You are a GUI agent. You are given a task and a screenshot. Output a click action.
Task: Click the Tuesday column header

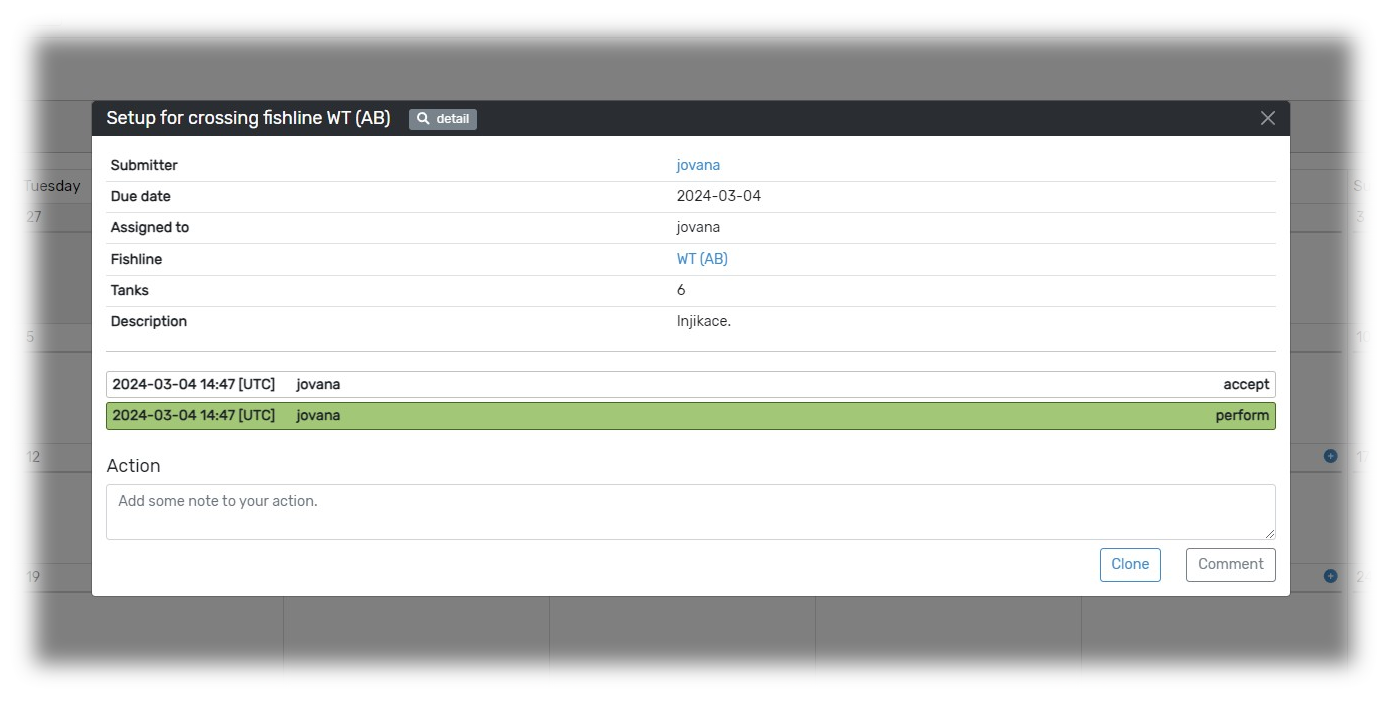[52, 186]
